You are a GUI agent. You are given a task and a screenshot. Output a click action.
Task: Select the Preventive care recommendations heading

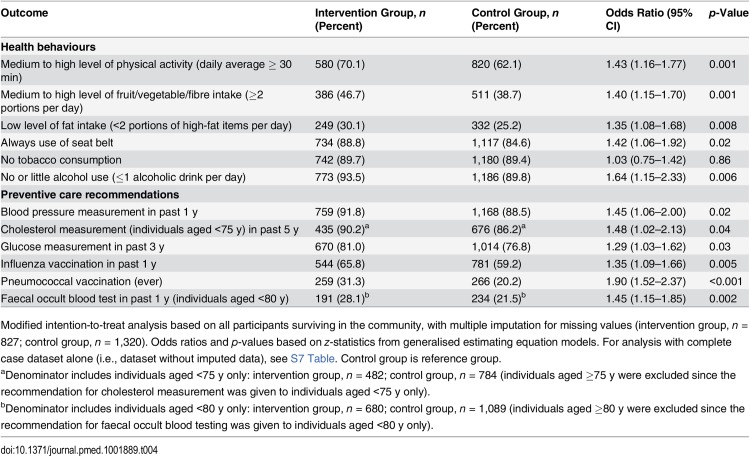(90, 195)
